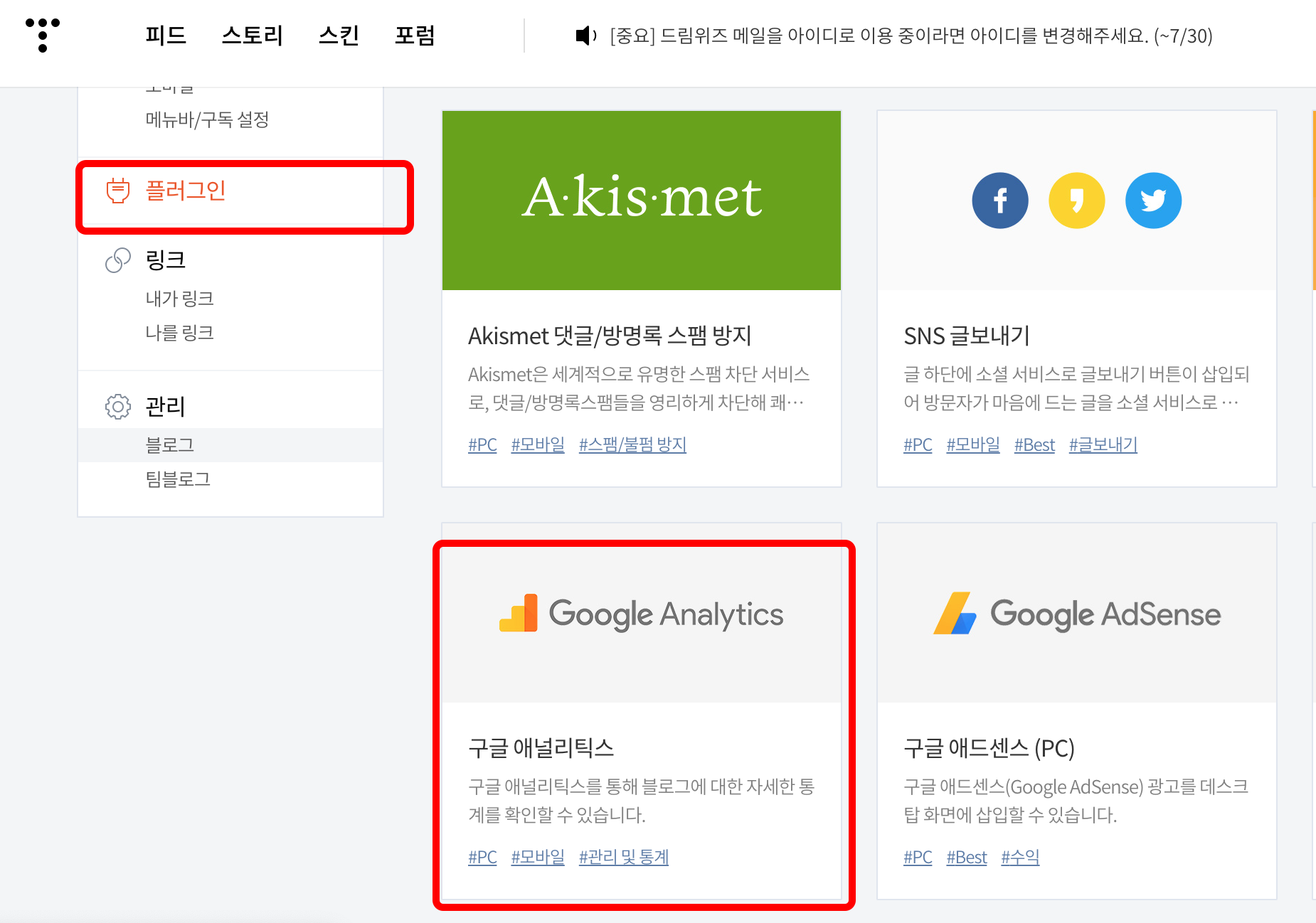Click the Akismet description text
The image size is (1316, 923).
[639, 388]
